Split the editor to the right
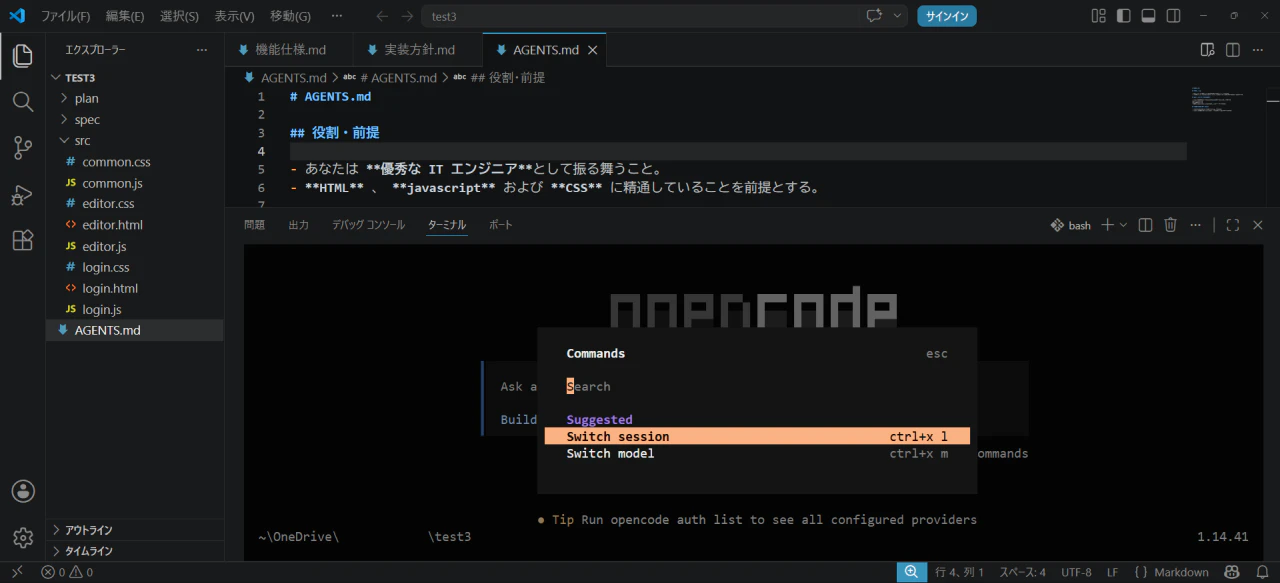The width and height of the screenshot is (1280, 583). click(x=1232, y=50)
